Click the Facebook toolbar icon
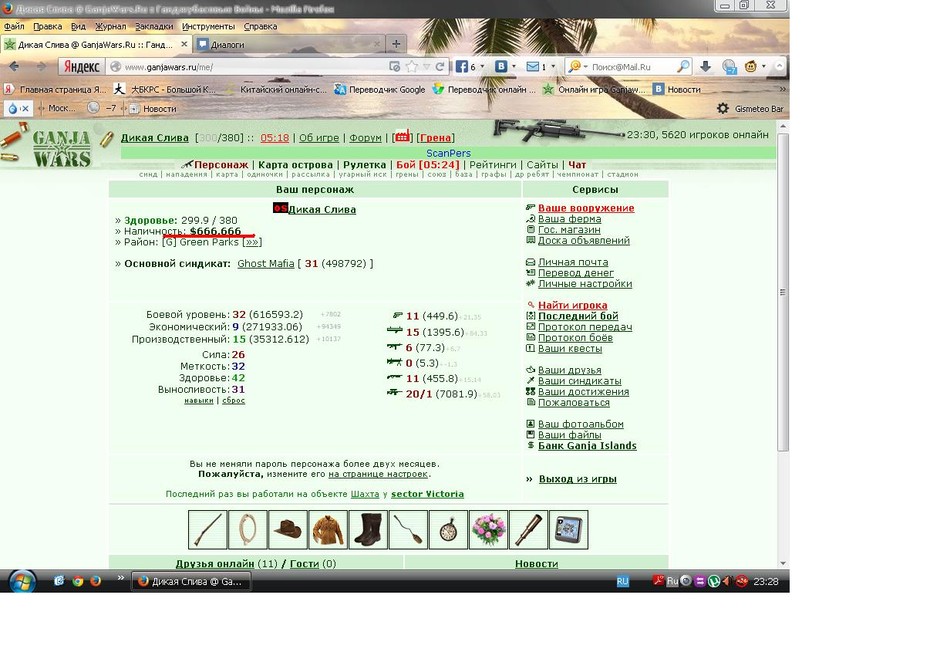 tap(461, 66)
